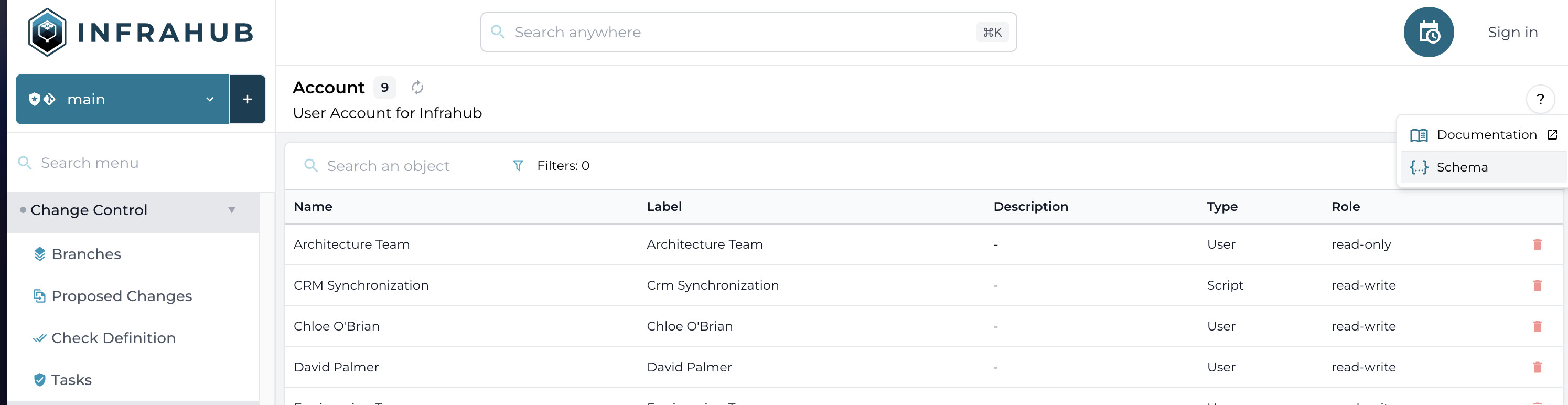Click the Infrahub logo icon
The image size is (1568, 405).
click(47, 33)
